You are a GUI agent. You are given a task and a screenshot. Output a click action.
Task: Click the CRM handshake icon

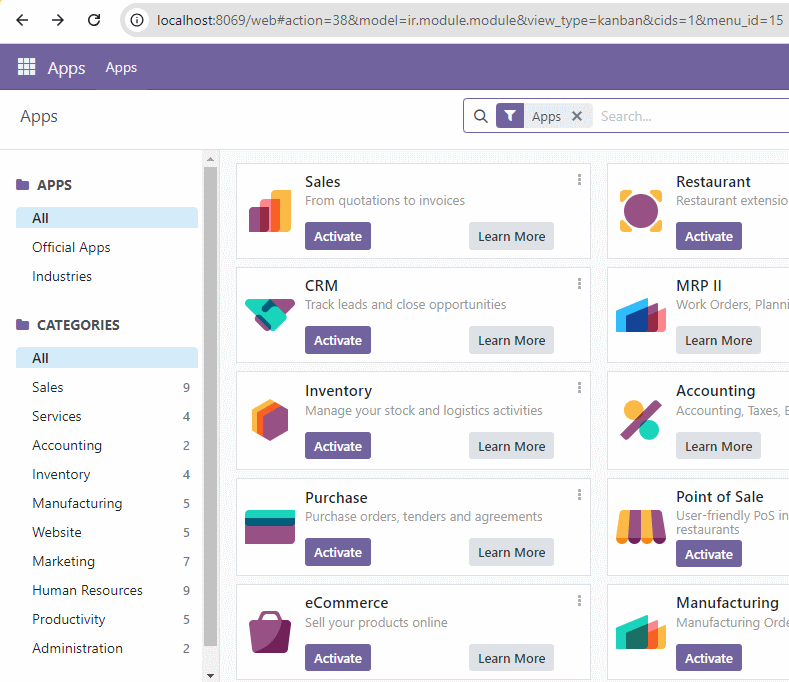coord(270,314)
